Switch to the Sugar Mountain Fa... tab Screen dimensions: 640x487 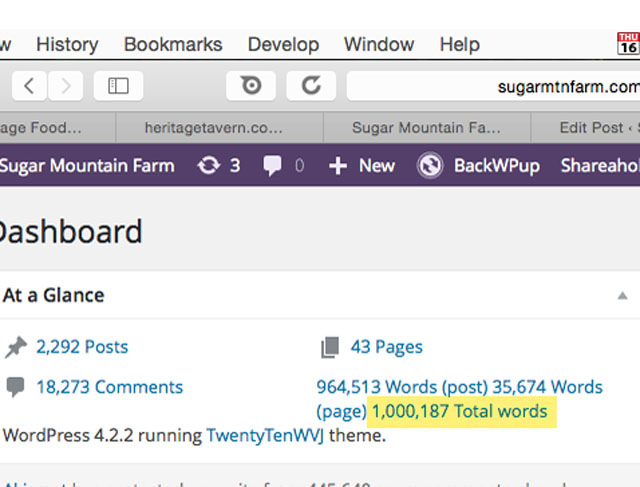pyautogui.click(x=427, y=128)
